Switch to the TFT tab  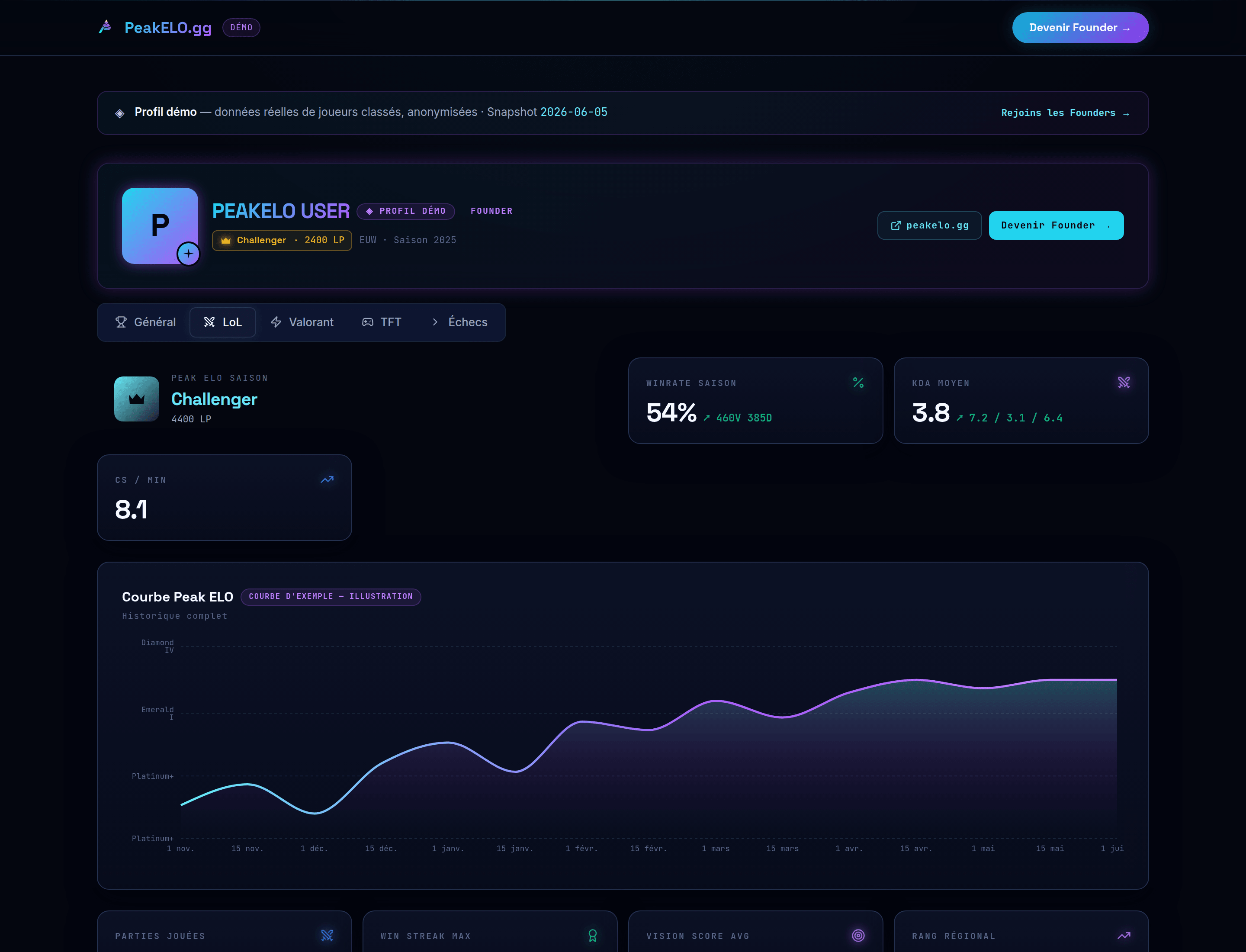tap(382, 322)
